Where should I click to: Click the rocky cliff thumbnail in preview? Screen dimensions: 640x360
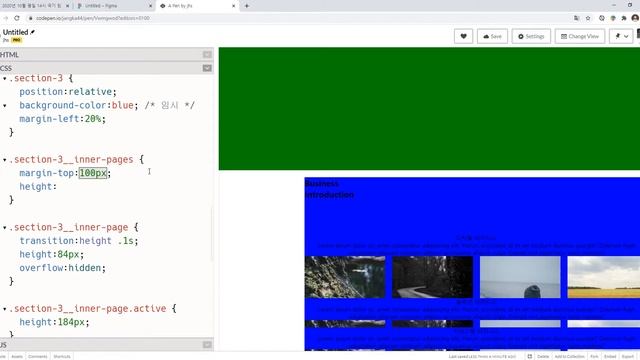click(345, 277)
